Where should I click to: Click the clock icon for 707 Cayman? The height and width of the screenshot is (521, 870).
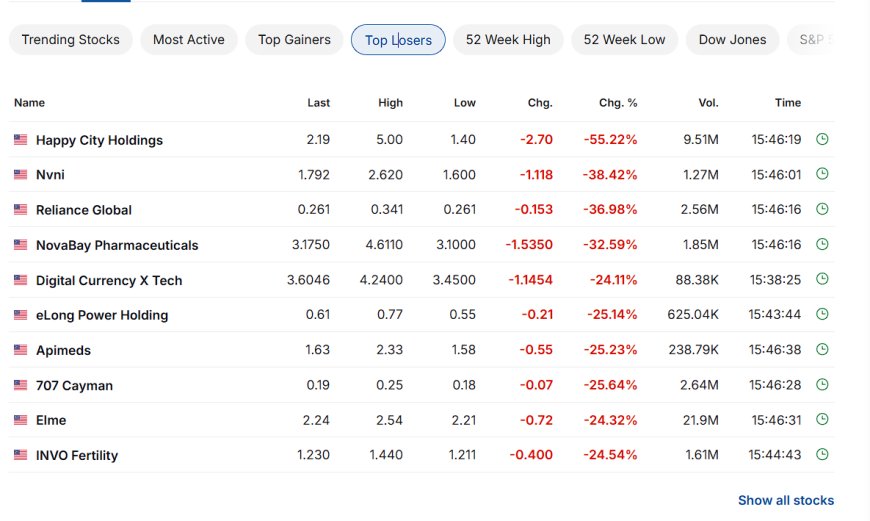822,384
